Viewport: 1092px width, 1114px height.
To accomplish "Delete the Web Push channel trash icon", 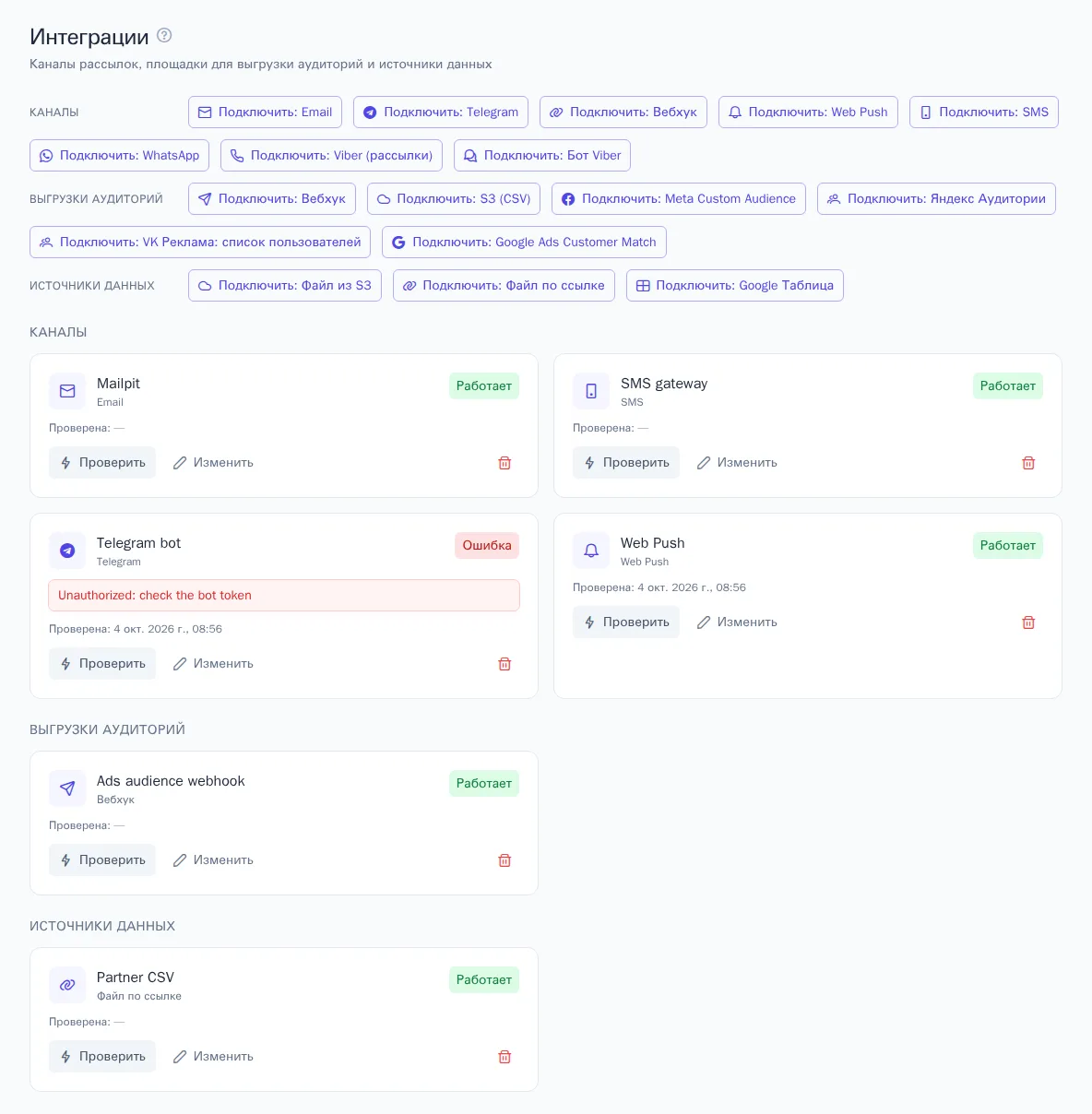I will click(1028, 622).
